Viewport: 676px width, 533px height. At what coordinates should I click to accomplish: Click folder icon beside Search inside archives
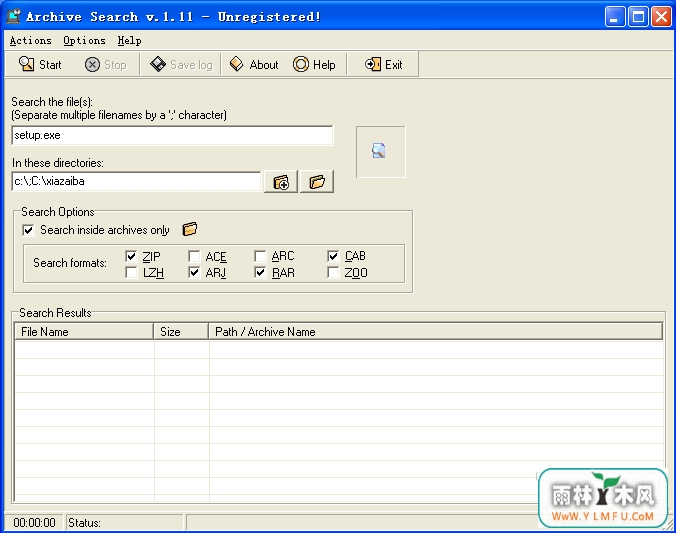pos(190,229)
